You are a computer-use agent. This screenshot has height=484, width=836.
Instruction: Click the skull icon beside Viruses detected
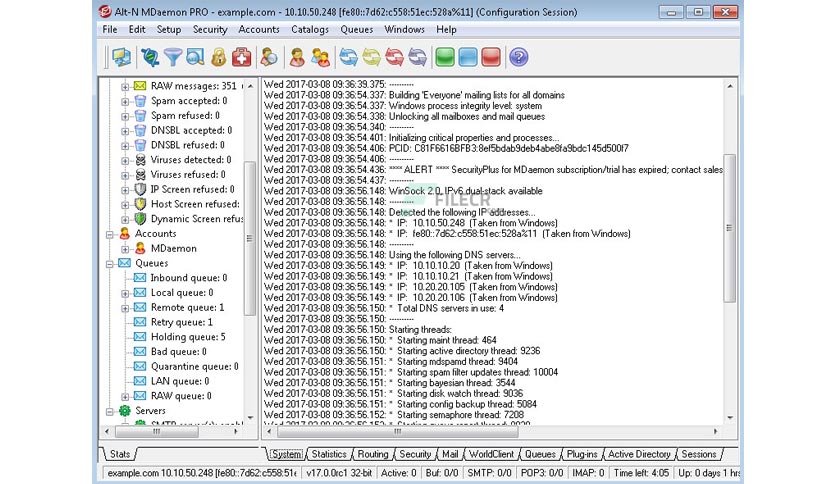pos(140,160)
